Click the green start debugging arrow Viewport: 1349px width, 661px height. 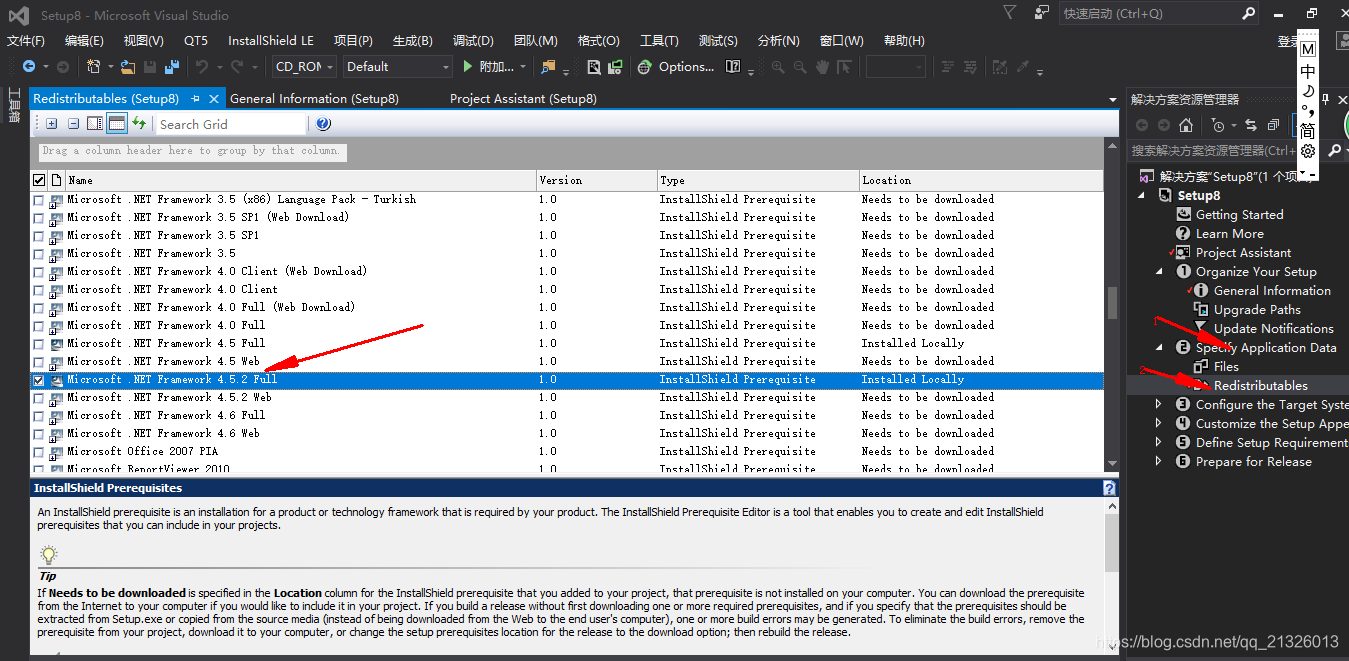point(467,67)
